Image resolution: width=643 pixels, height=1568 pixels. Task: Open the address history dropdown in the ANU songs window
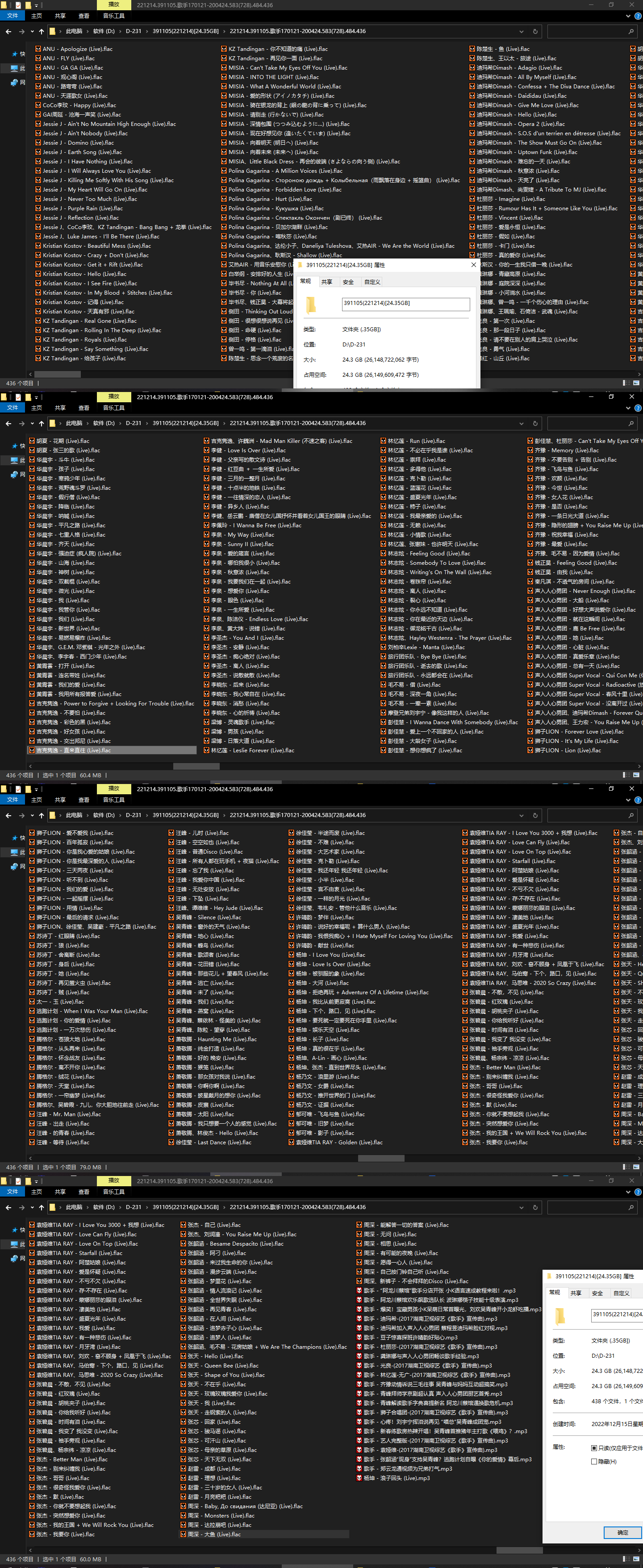(x=521, y=31)
